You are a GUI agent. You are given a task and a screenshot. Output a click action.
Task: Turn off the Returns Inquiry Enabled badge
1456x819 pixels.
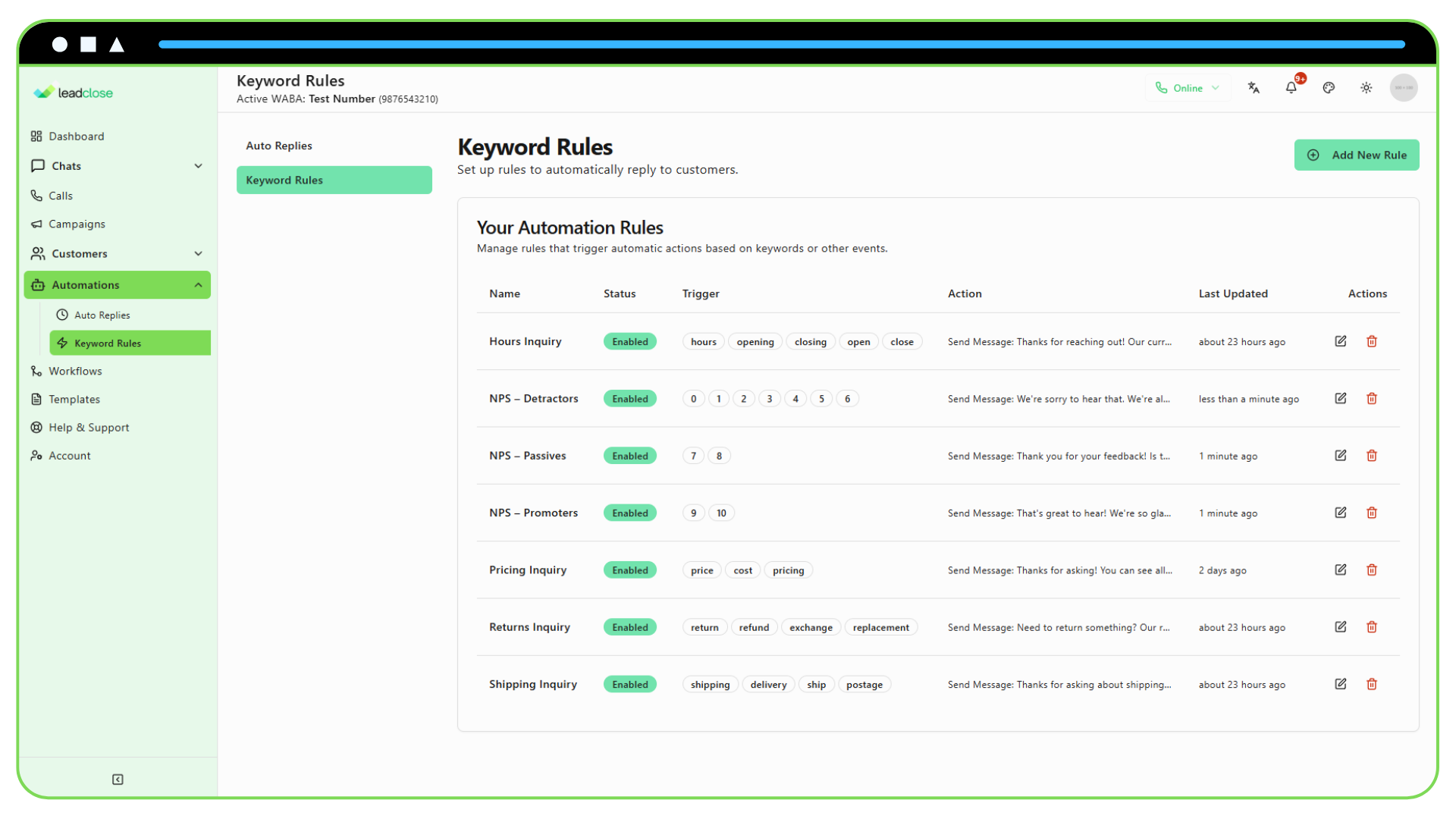[629, 627]
